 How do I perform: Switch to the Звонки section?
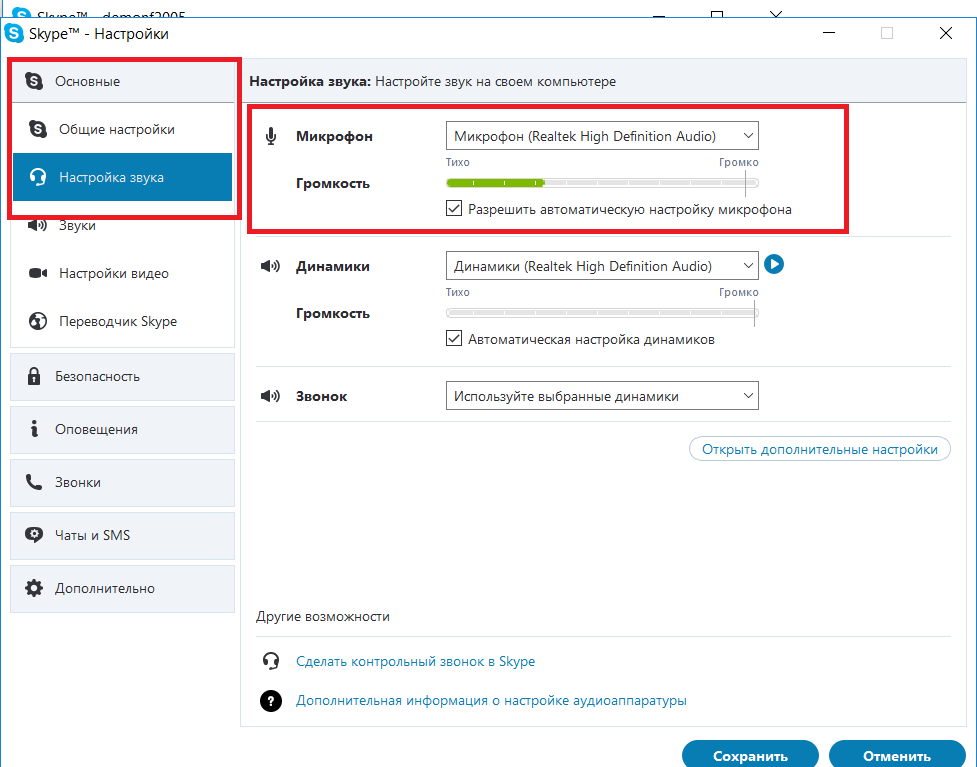coord(122,483)
